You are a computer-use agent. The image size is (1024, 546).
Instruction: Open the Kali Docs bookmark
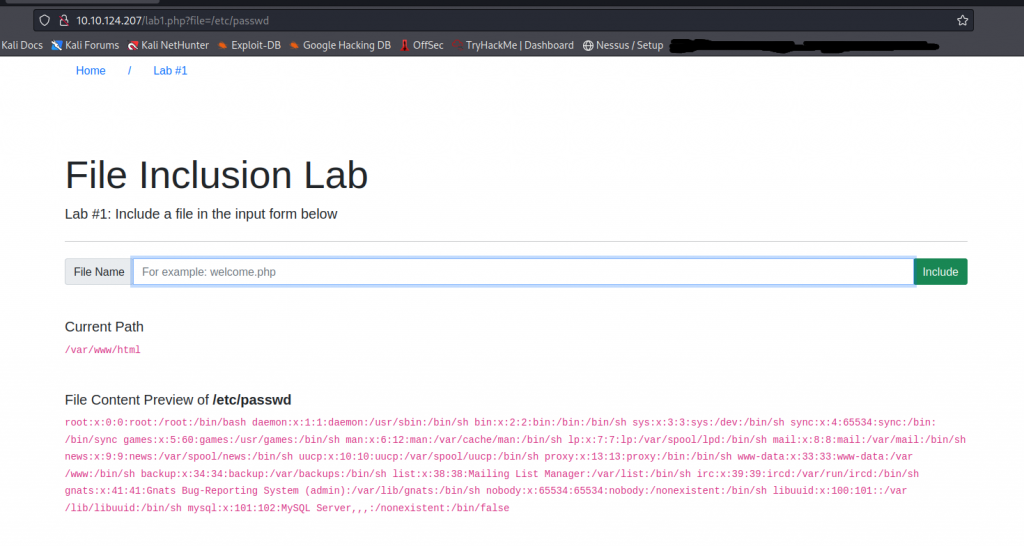click(22, 45)
